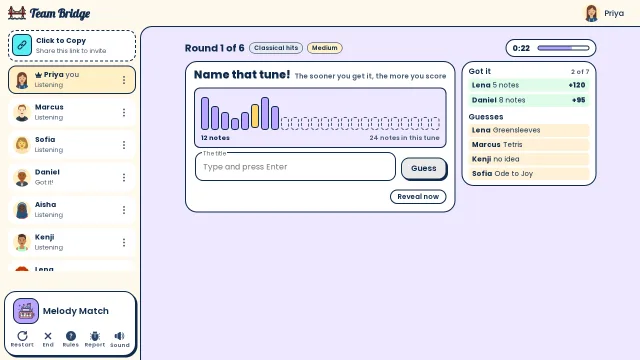End the current game

click(48, 339)
